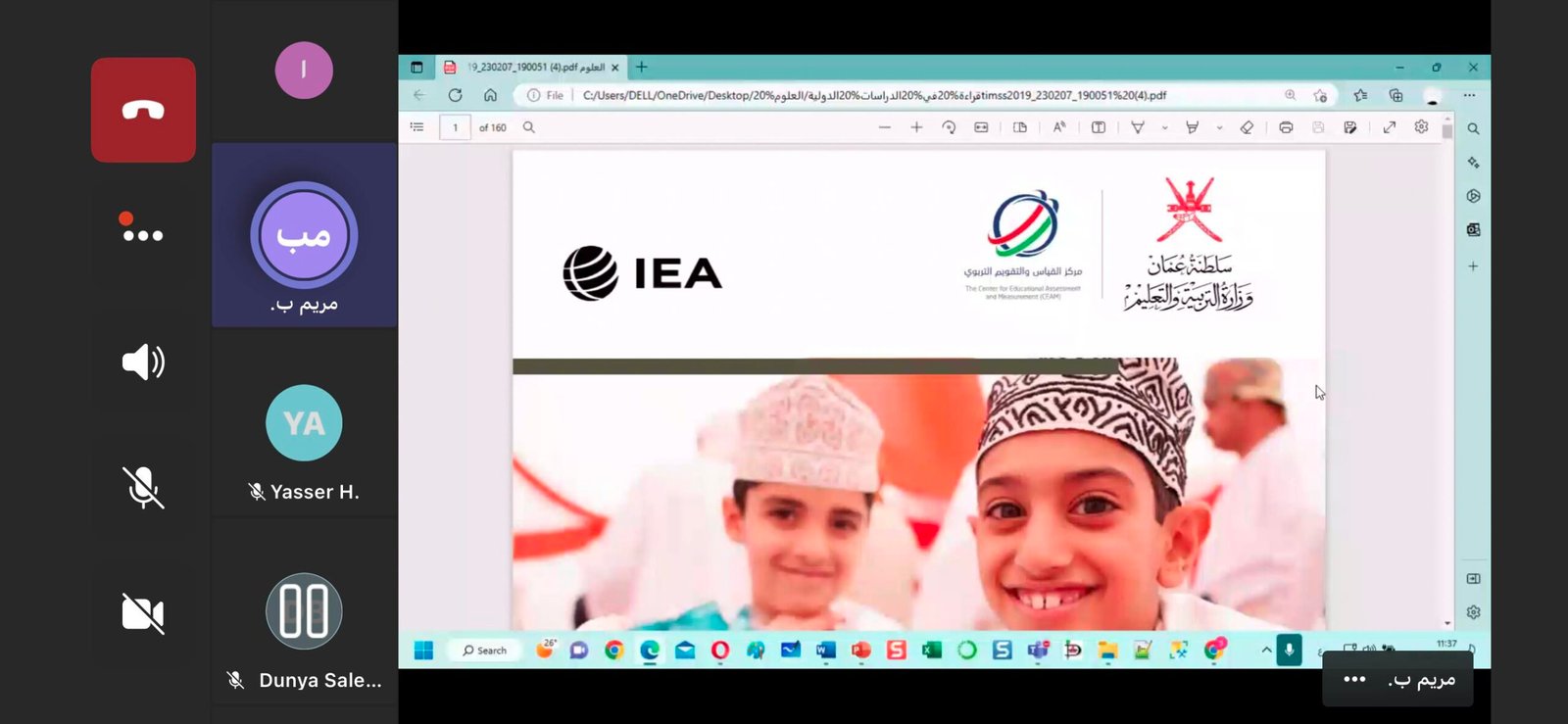1568x724 pixels.
Task: Click the find magnifier in PDF toolbar
Action: point(529,127)
